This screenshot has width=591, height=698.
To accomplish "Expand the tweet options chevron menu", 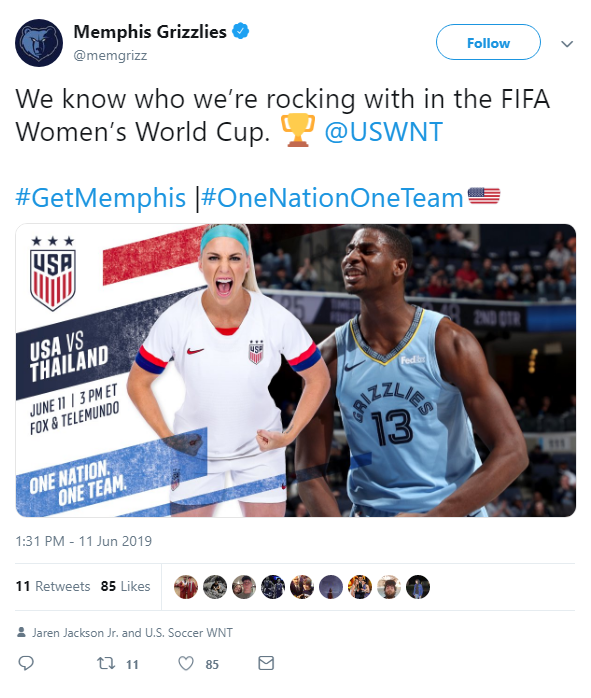I will click(567, 44).
